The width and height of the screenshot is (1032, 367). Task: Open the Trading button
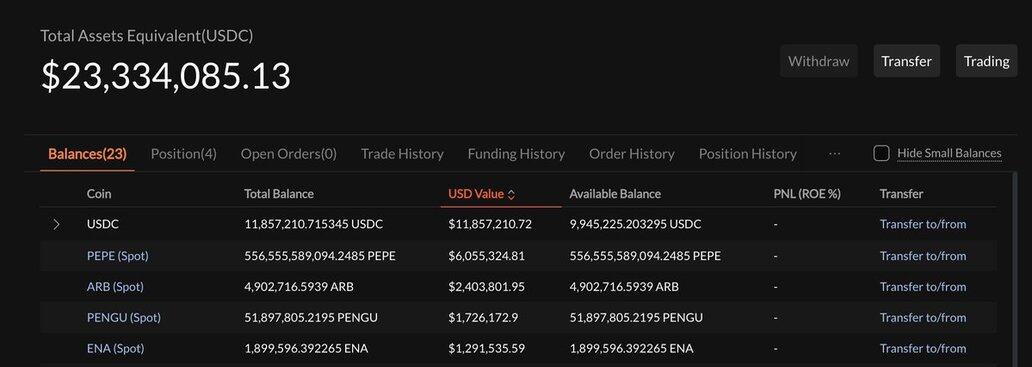(986, 61)
